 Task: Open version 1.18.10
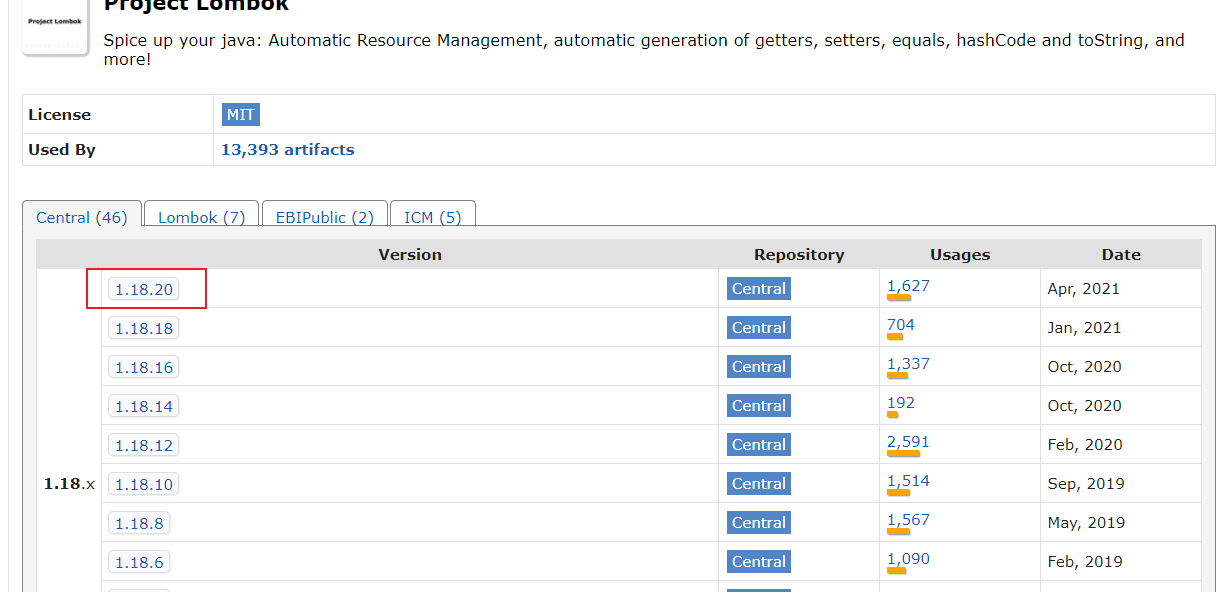point(144,484)
